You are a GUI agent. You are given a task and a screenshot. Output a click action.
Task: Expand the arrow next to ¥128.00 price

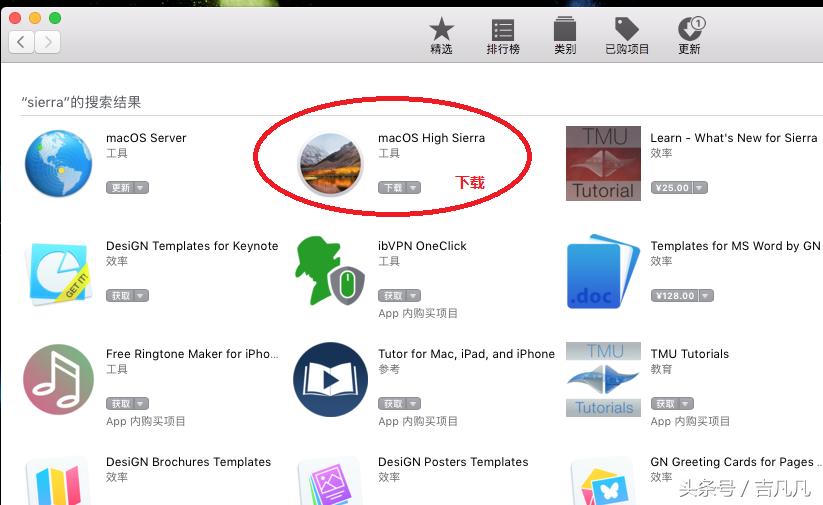(x=706, y=296)
